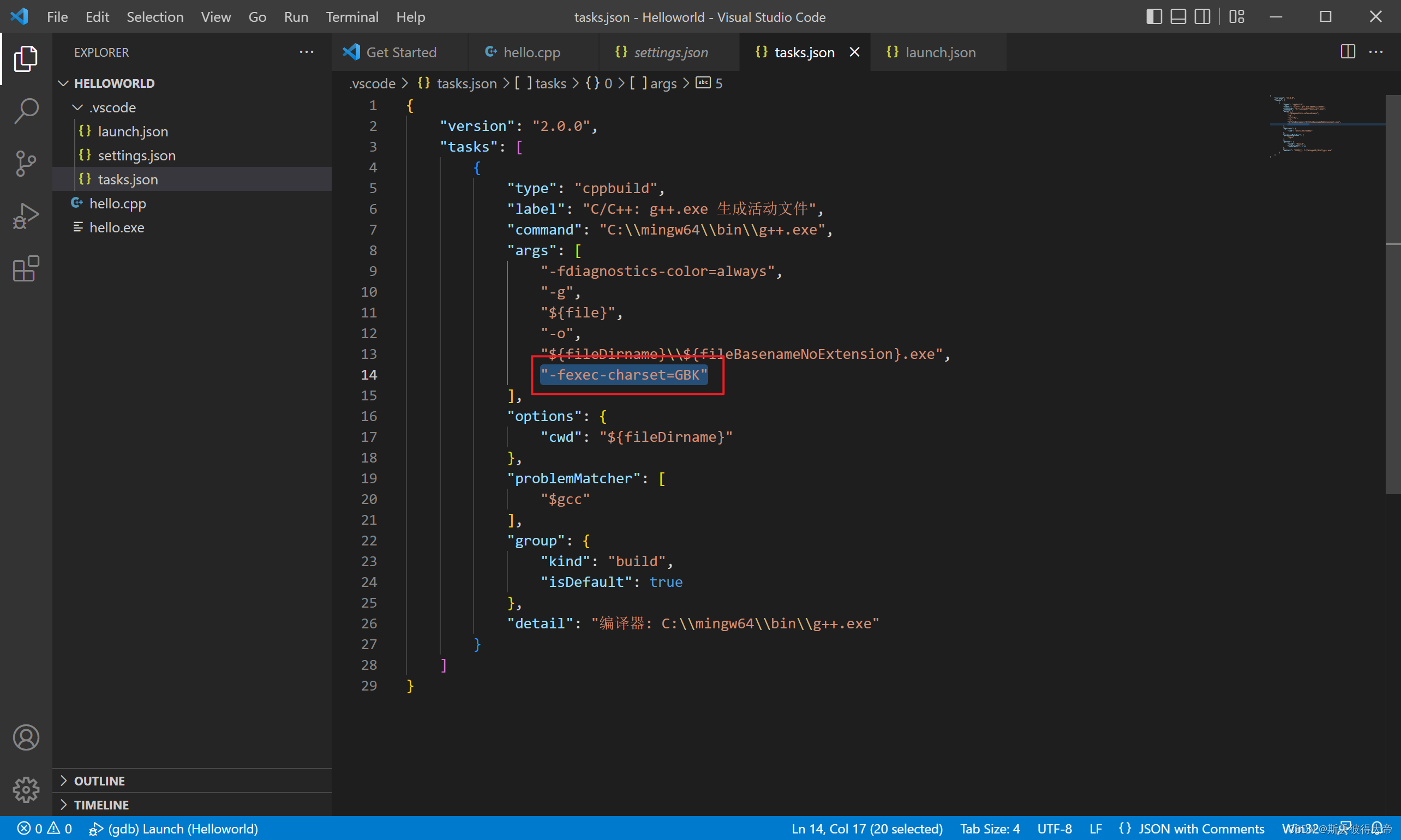Image resolution: width=1401 pixels, height=840 pixels.
Task: Click Tab Size: 4 status item
Action: (990, 829)
